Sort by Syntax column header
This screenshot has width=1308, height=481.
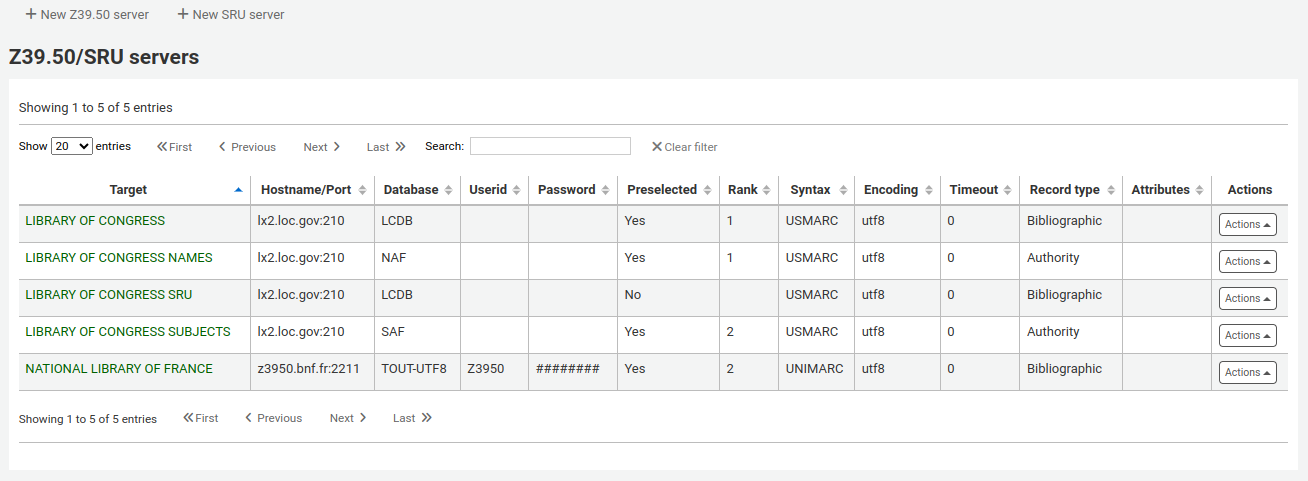tap(817, 190)
